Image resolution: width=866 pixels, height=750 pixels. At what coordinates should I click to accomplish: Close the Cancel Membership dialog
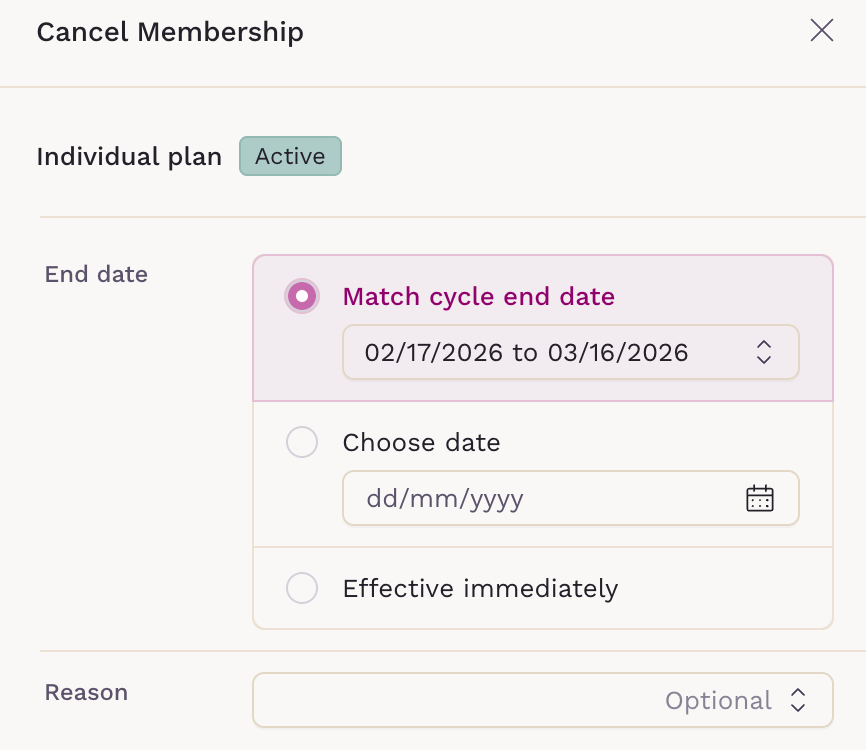click(x=821, y=31)
